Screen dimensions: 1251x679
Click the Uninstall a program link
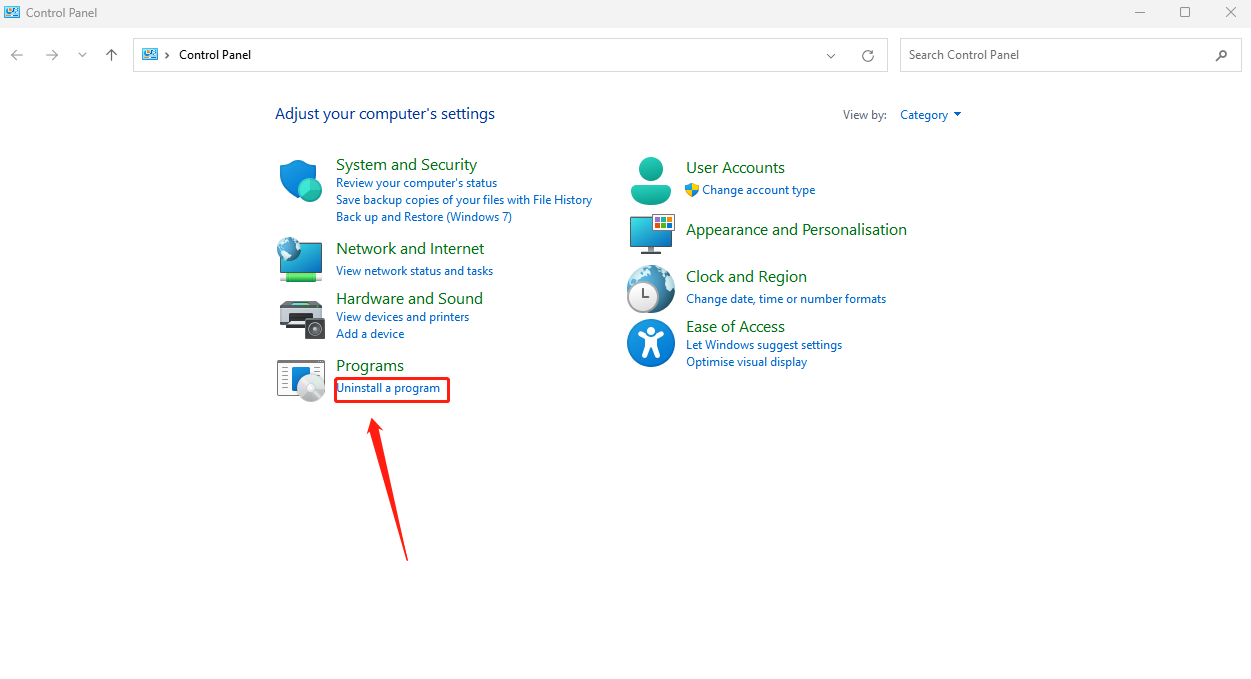click(x=388, y=388)
